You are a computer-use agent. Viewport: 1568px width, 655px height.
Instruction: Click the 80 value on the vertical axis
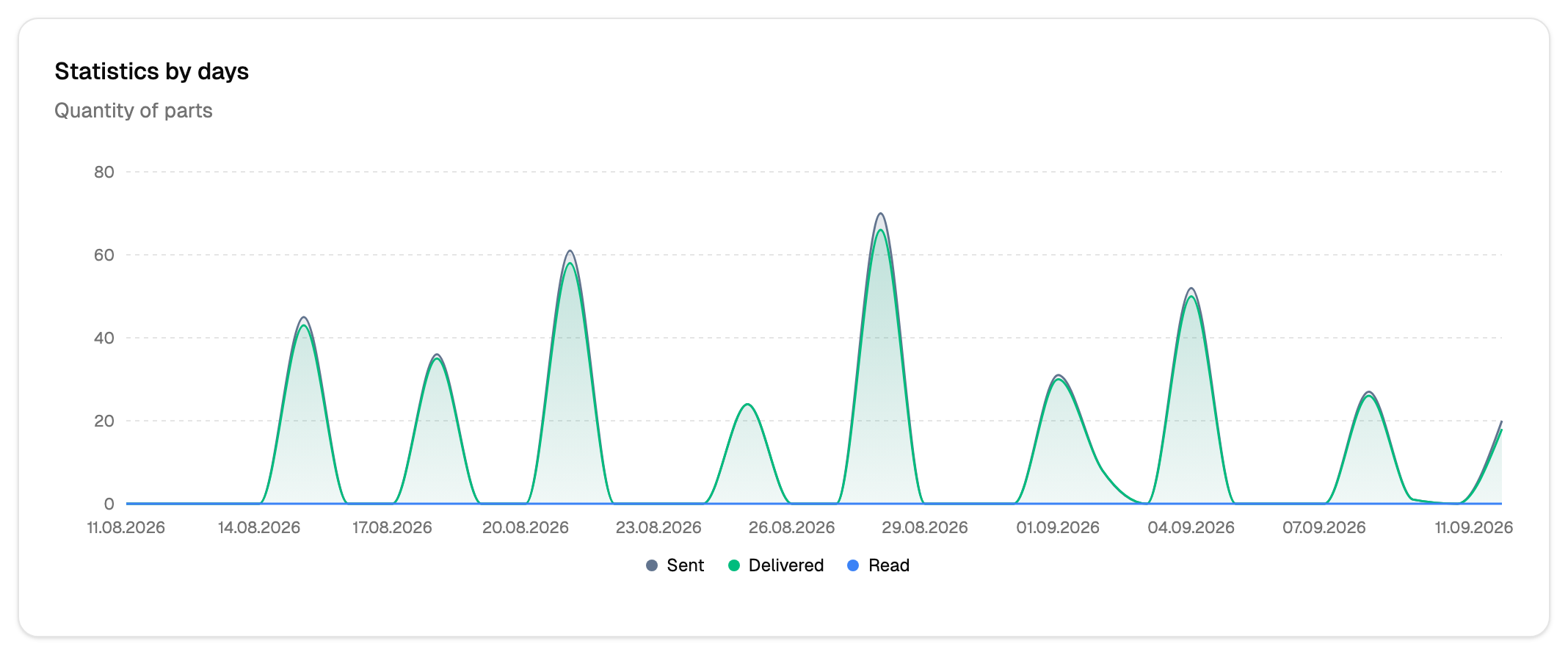[104, 172]
